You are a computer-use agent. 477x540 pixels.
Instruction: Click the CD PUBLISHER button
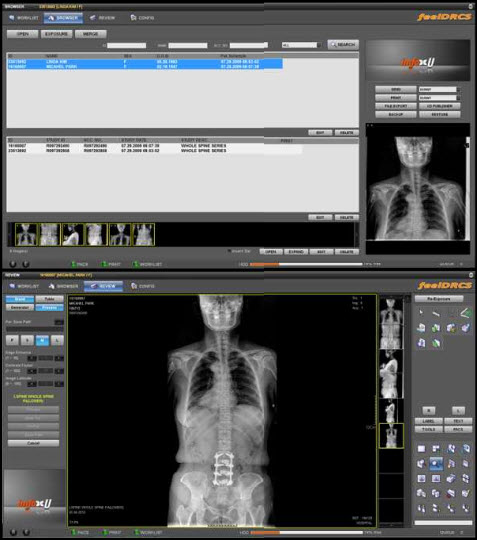click(440, 106)
